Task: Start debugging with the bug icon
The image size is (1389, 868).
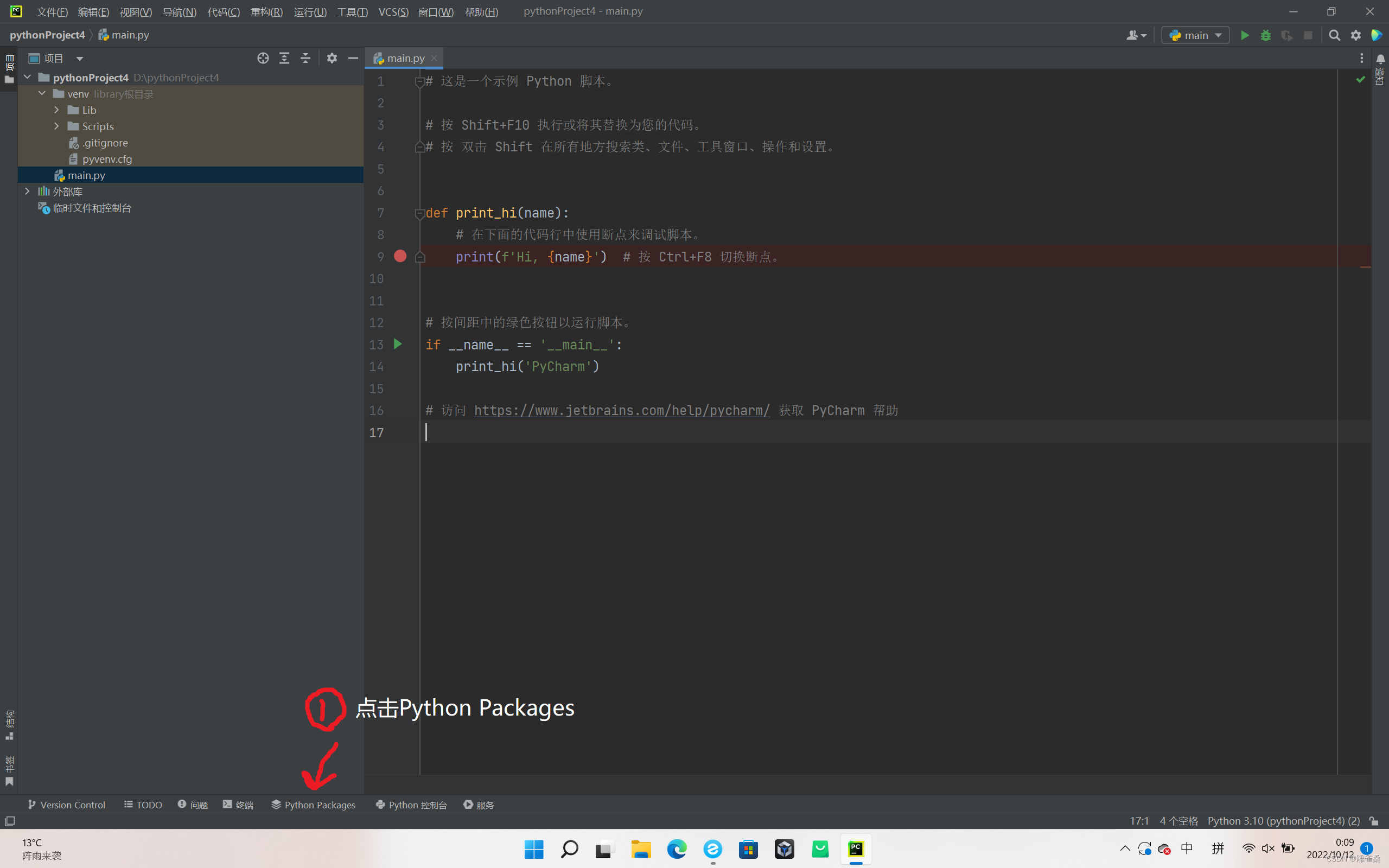Action: 1266,35
